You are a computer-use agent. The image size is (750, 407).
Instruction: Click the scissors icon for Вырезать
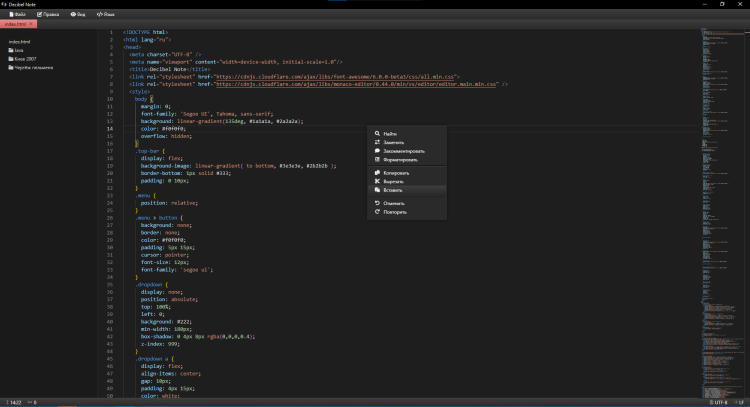[376, 181]
